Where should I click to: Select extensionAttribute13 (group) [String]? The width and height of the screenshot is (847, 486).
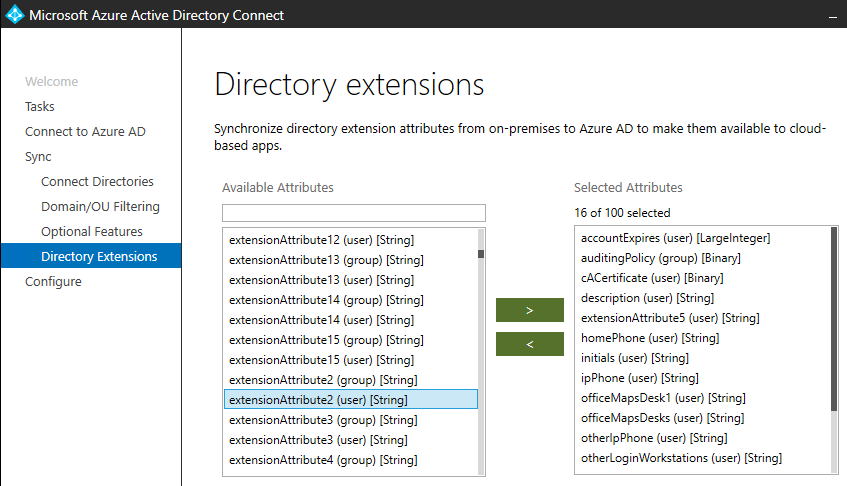coord(351,260)
